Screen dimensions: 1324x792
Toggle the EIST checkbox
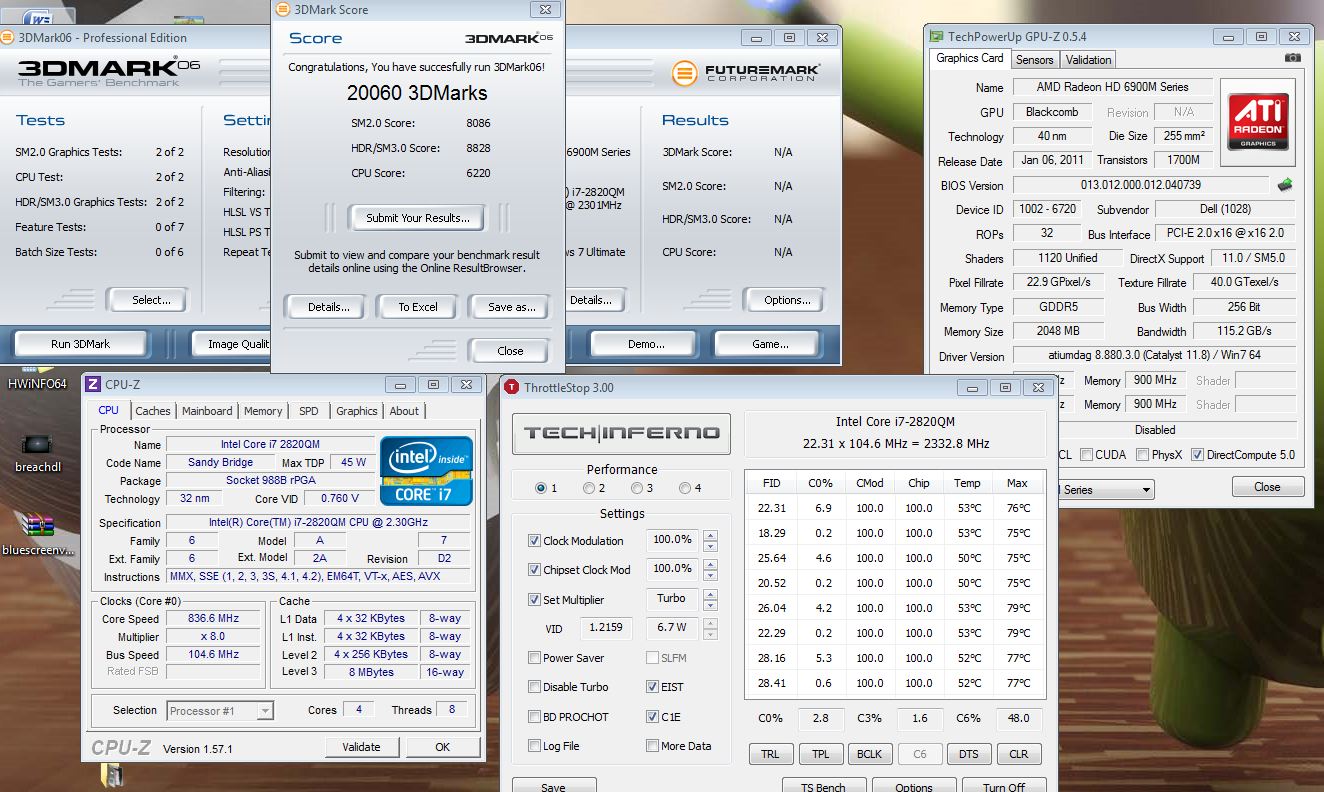(x=652, y=687)
